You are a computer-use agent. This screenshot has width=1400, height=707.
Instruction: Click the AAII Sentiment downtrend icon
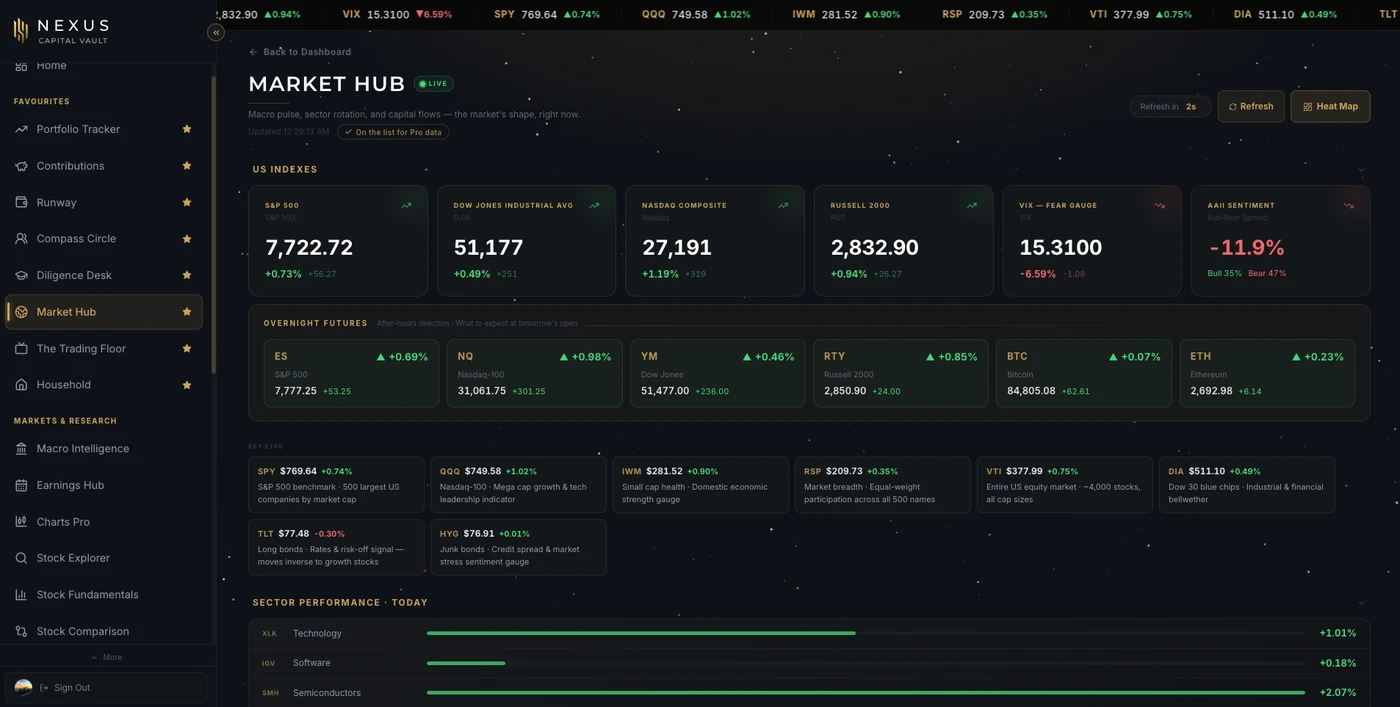[1348, 205]
